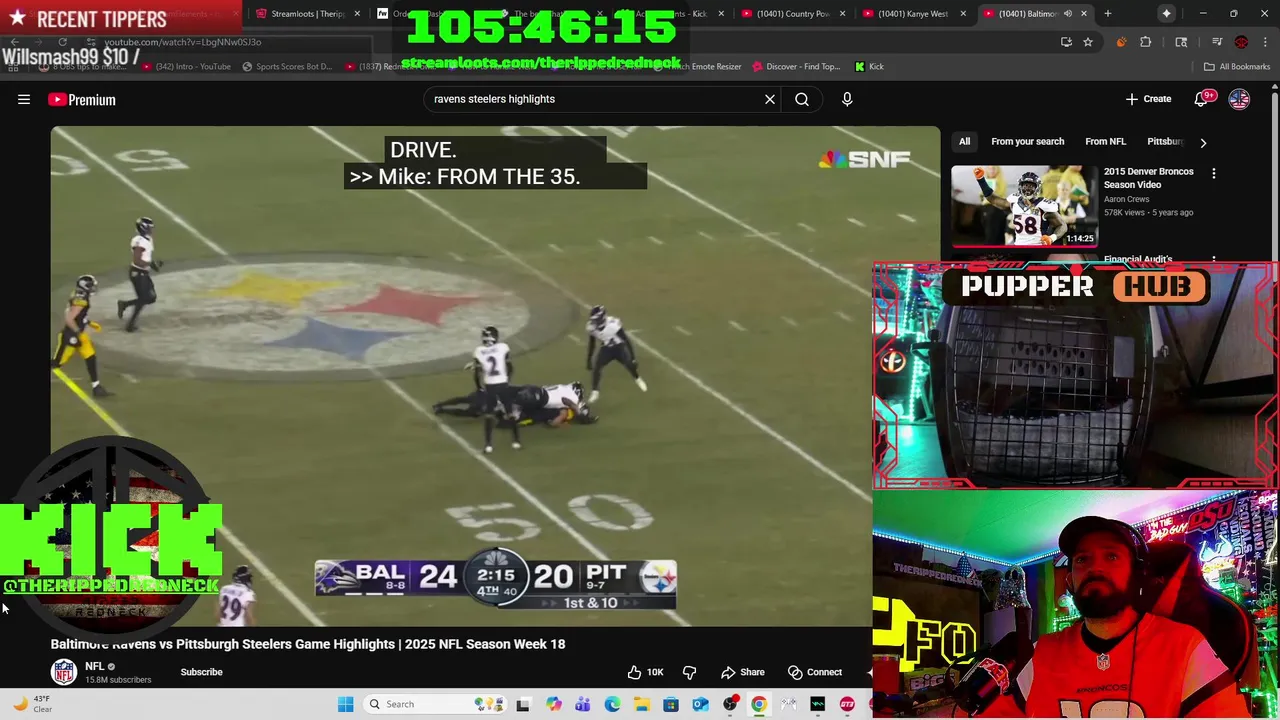The width and height of the screenshot is (1280, 720).
Task: Open Microsoft Edge from the taskbar
Action: [612, 704]
